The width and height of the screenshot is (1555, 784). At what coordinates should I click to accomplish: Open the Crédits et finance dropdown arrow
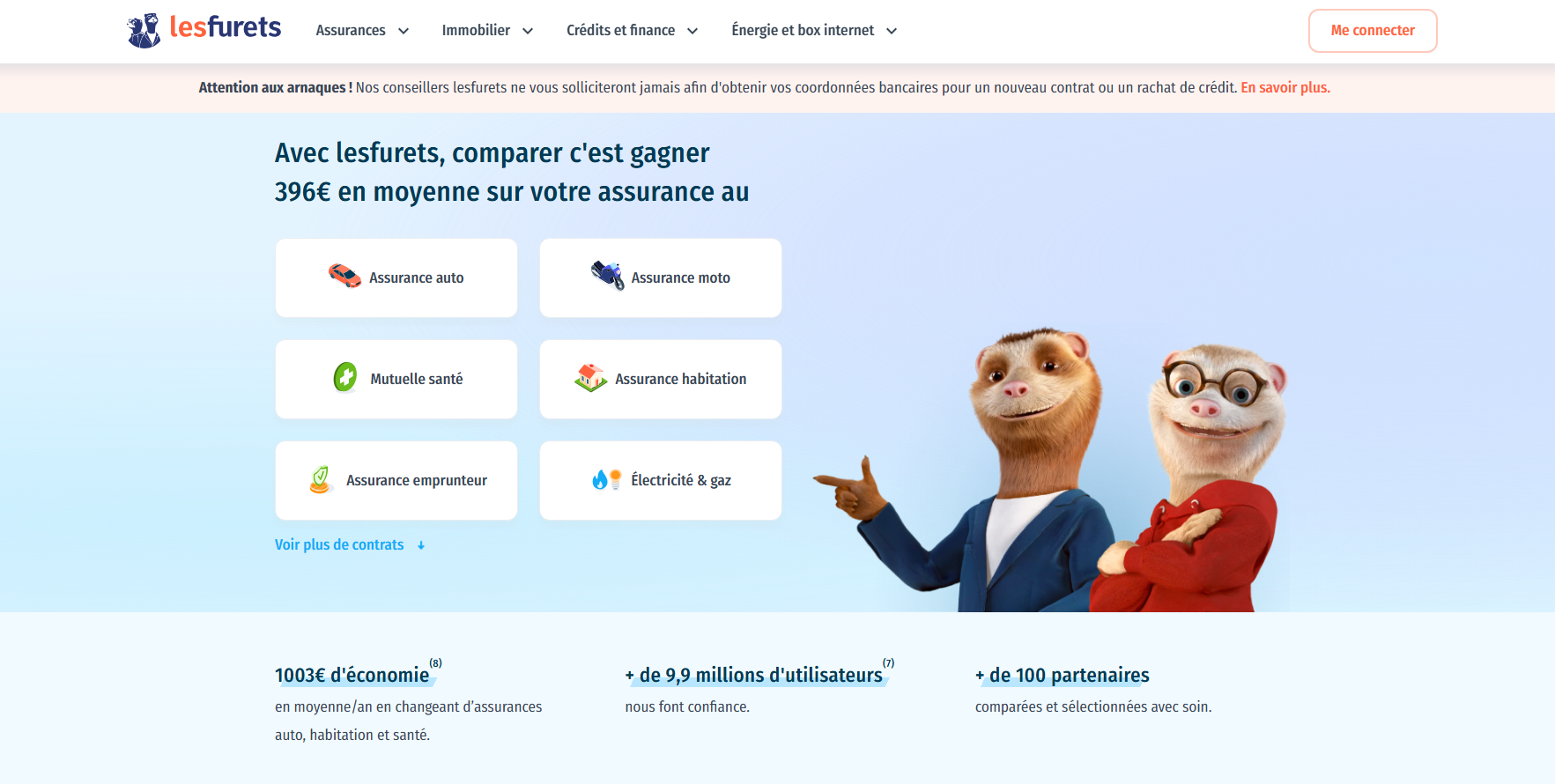pyautogui.click(x=692, y=31)
